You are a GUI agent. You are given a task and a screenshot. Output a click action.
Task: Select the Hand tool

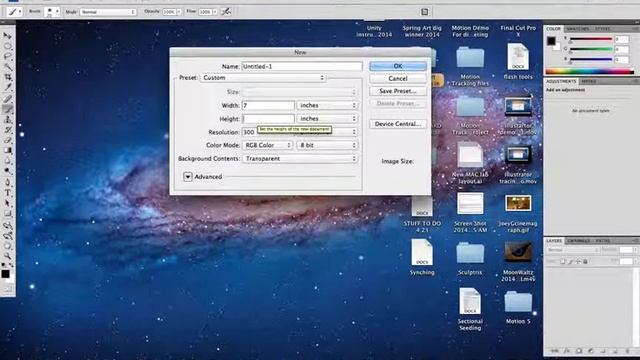click(x=7, y=246)
